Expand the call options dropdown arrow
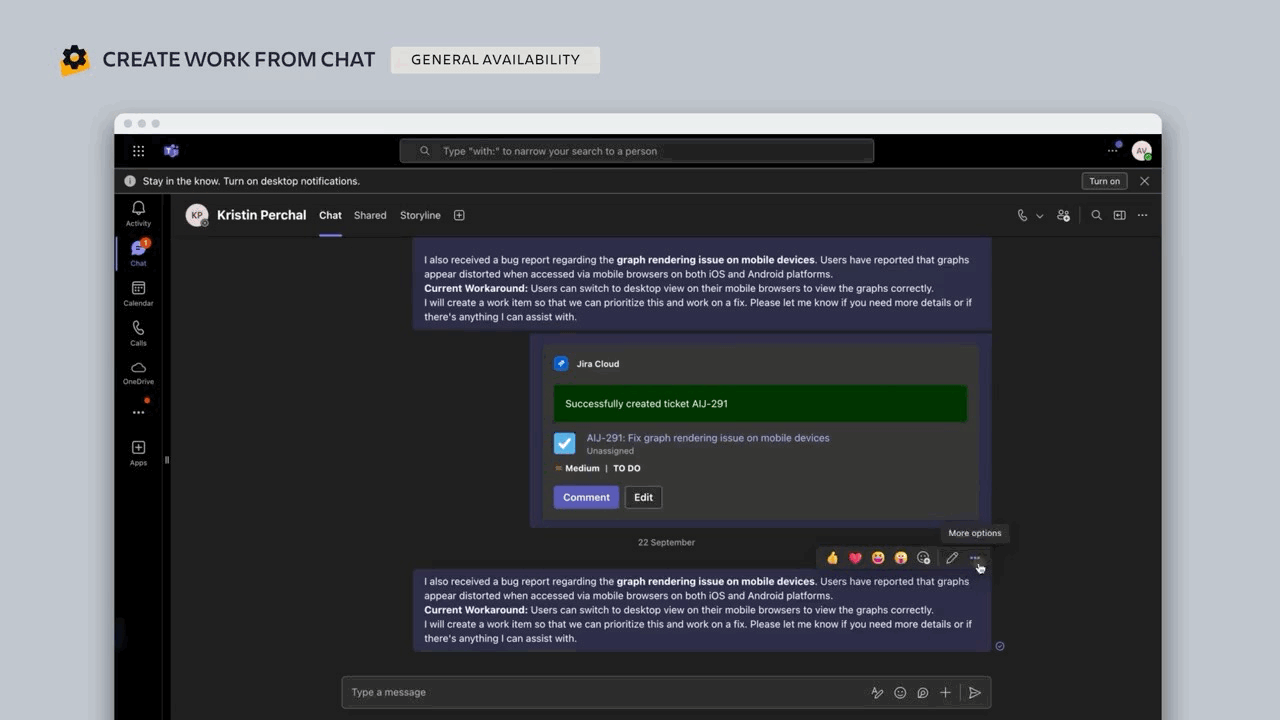Image resolution: width=1280 pixels, height=720 pixels. pyautogui.click(x=1040, y=215)
